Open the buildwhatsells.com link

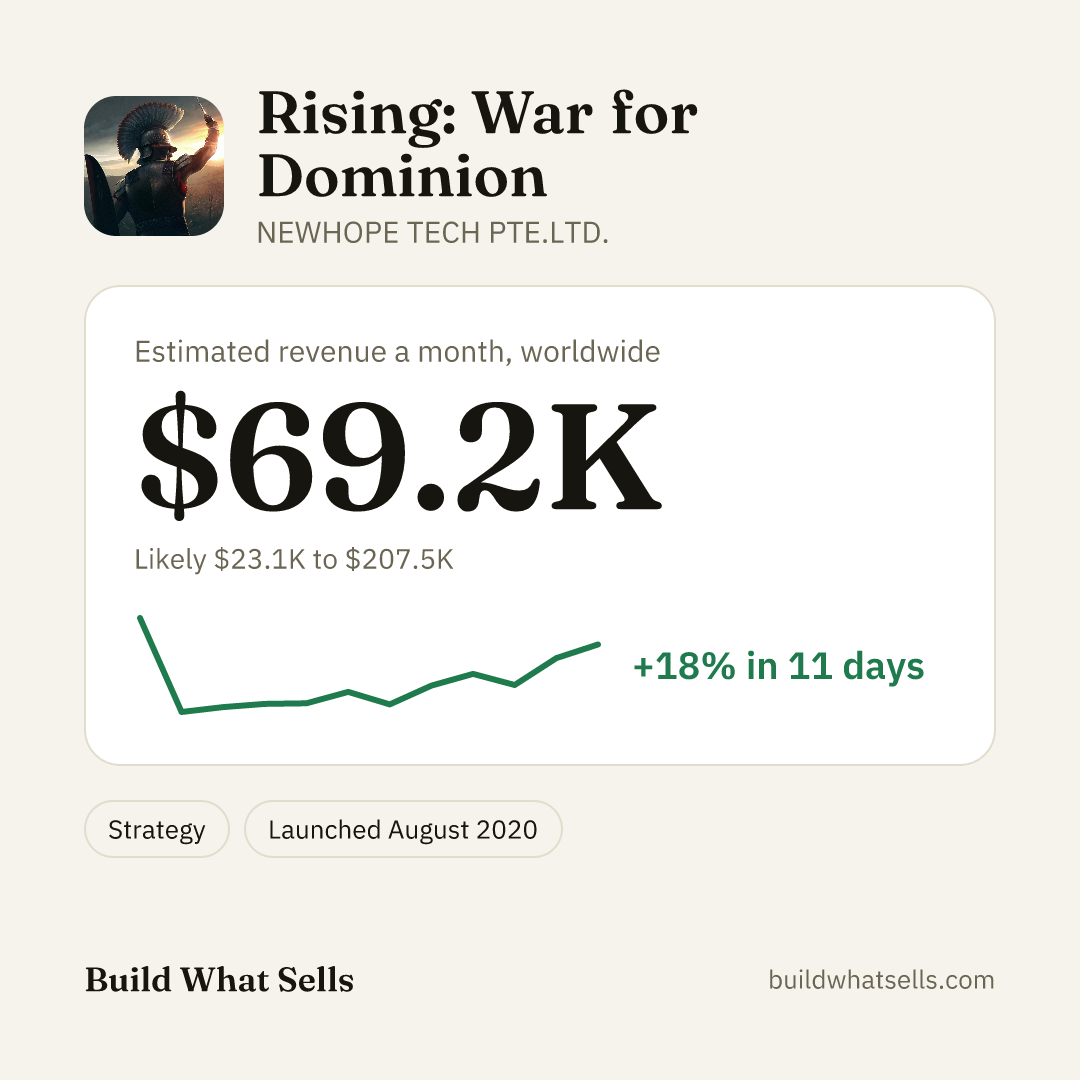(x=881, y=979)
